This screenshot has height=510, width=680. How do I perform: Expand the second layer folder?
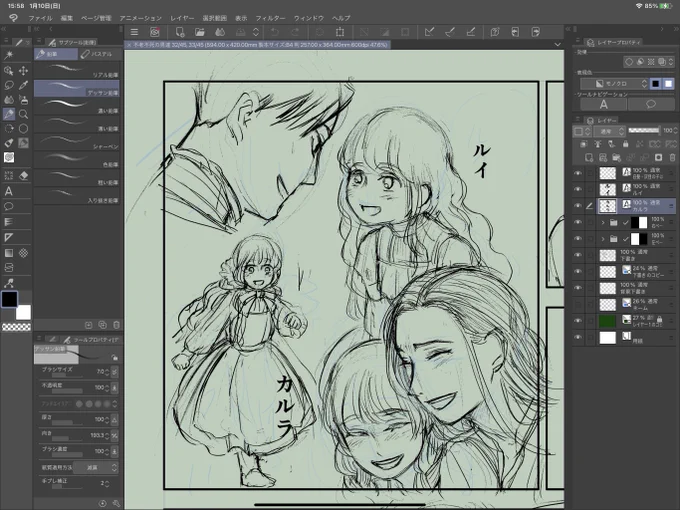603,239
